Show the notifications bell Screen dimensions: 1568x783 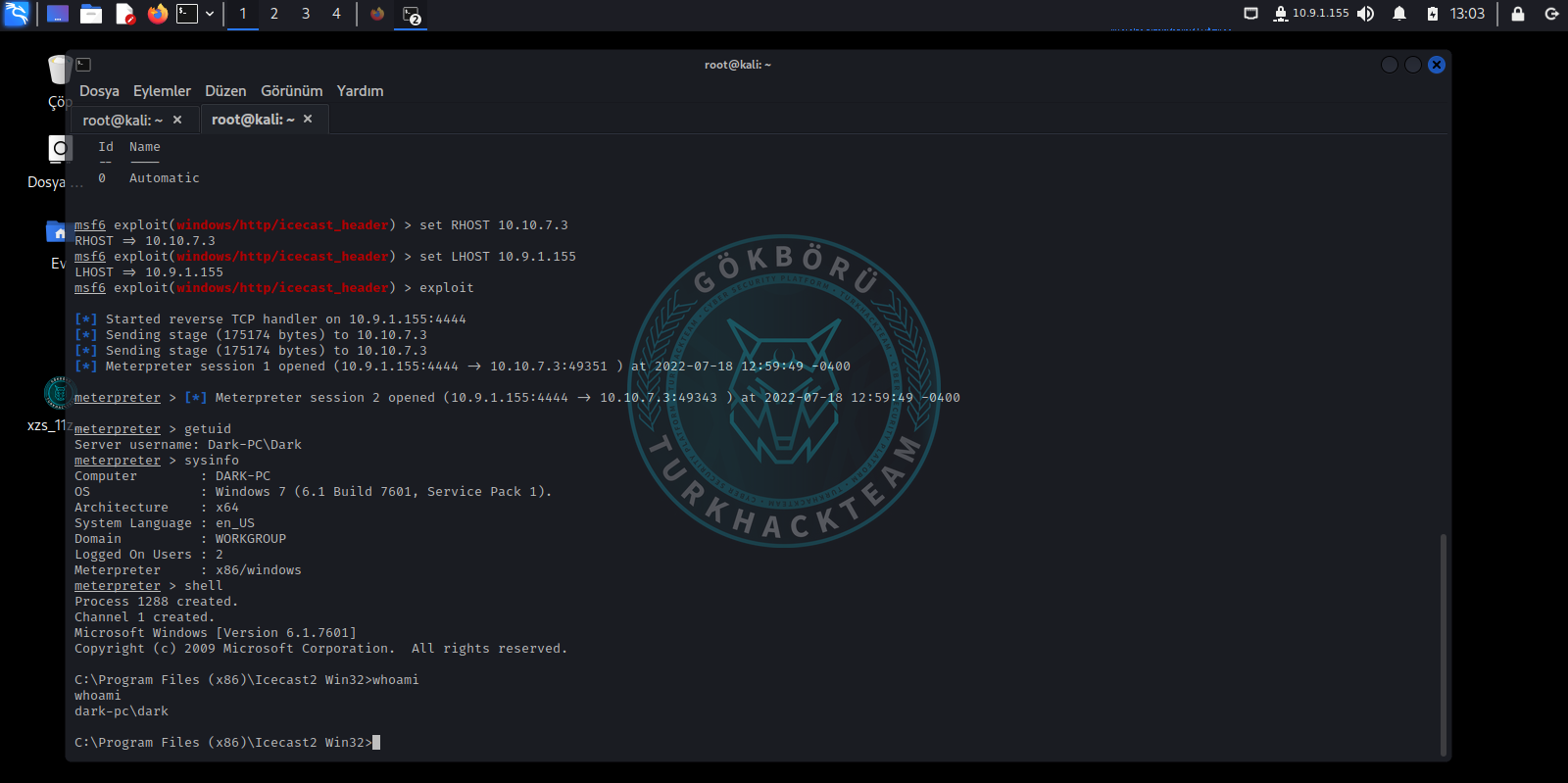[x=1399, y=14]
